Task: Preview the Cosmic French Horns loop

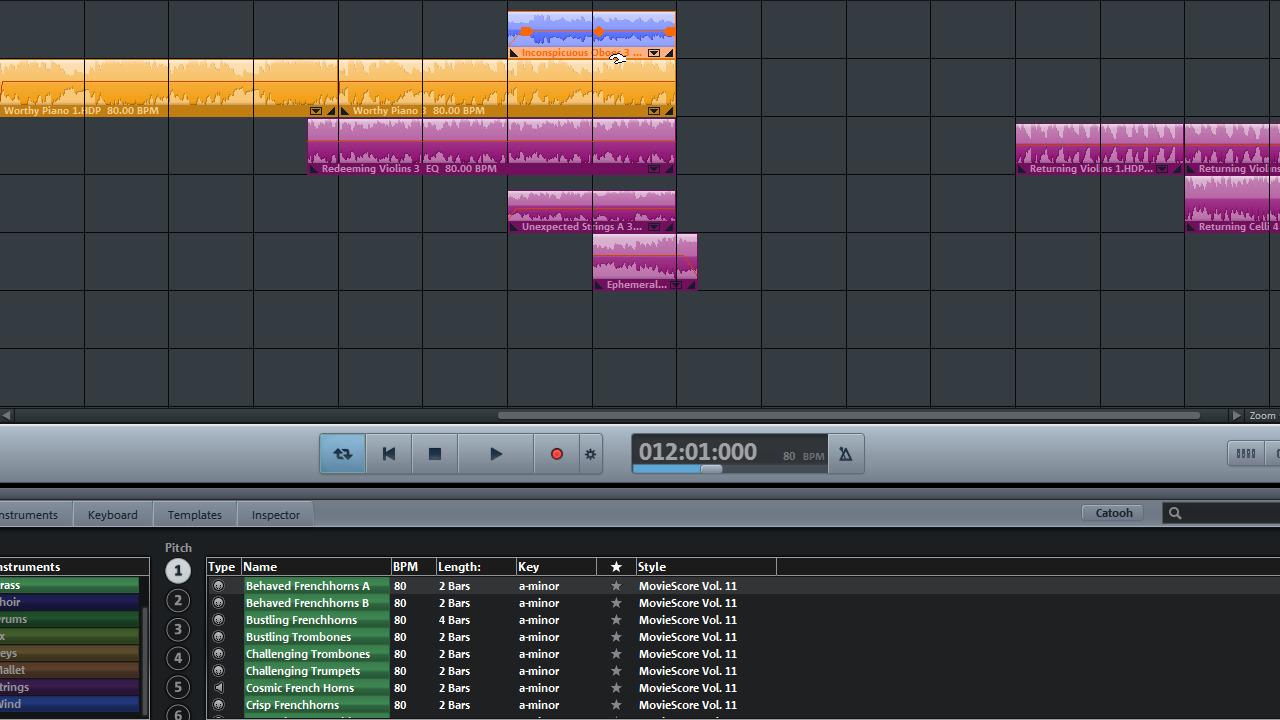Action: 218,687
